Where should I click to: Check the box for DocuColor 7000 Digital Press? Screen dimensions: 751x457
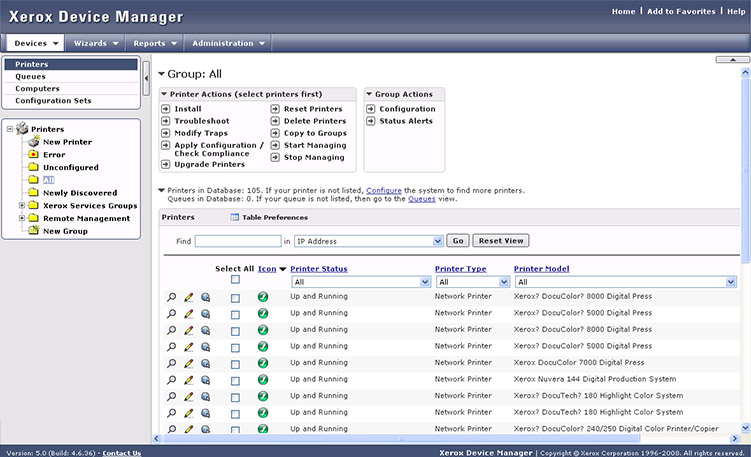(x=235, y=365)
